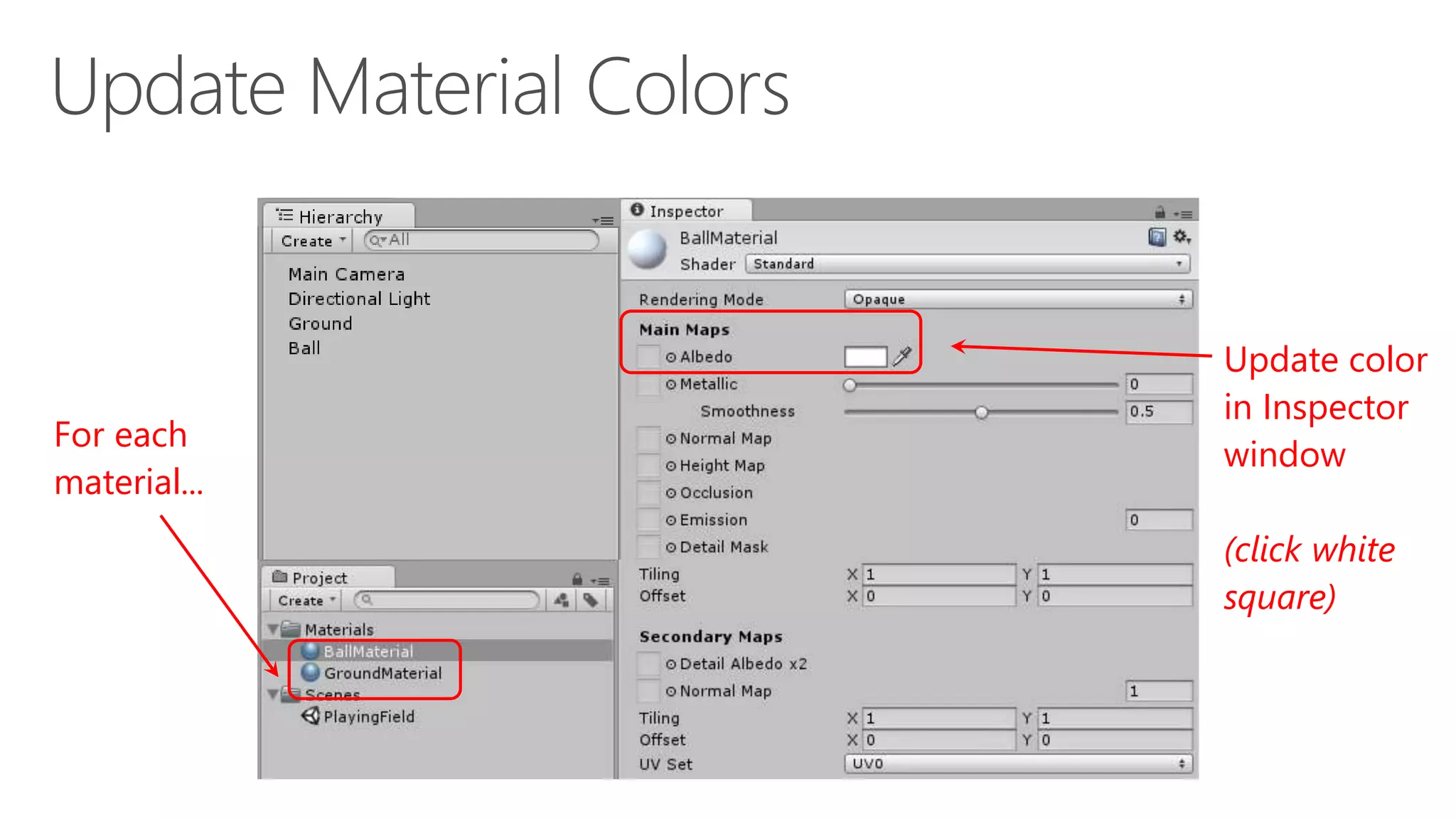Image resolution: width=1456 pixels, height=819 pixels.
Task: Toggle the Project panel lock icon
Action: pyautogui.click(x=577, y=579)
